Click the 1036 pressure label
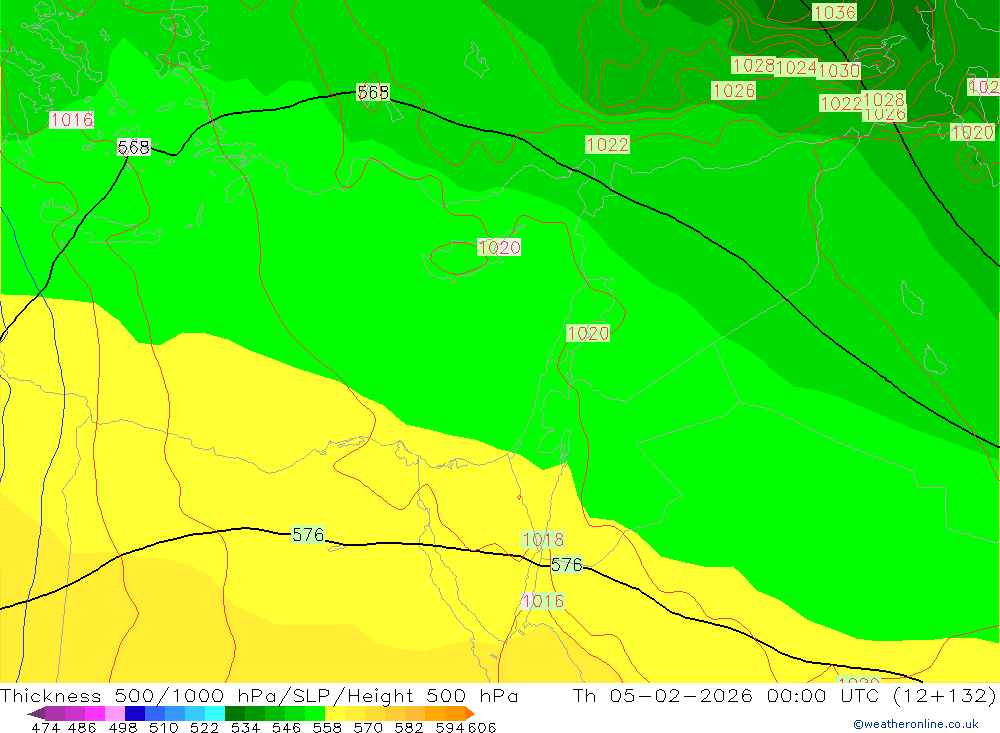1000x733 pixels. click(x=834, y=12)
